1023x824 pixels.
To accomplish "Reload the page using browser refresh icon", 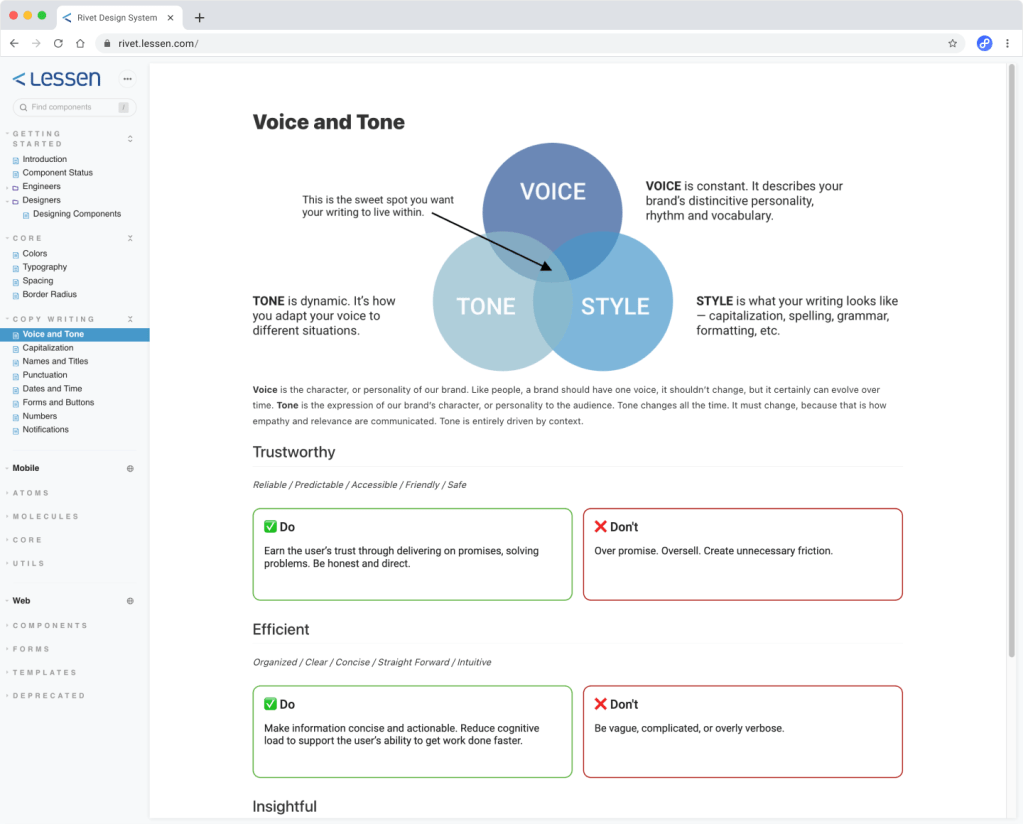I will click(x=58, y=44).
